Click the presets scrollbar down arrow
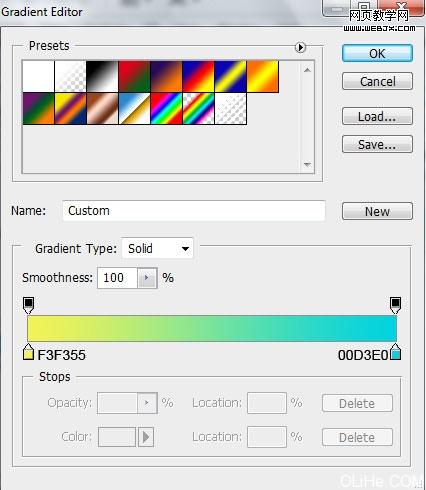 click(x=307, y=164)
